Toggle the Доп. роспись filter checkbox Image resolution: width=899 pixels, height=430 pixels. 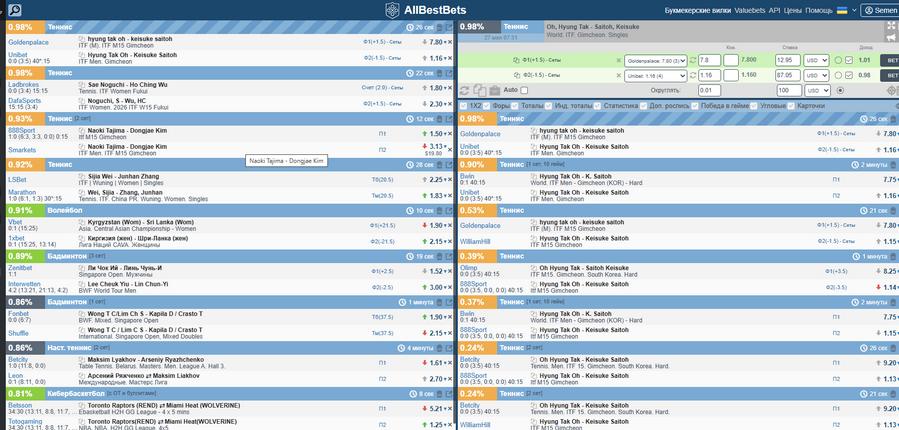click(x=644, y=106)
